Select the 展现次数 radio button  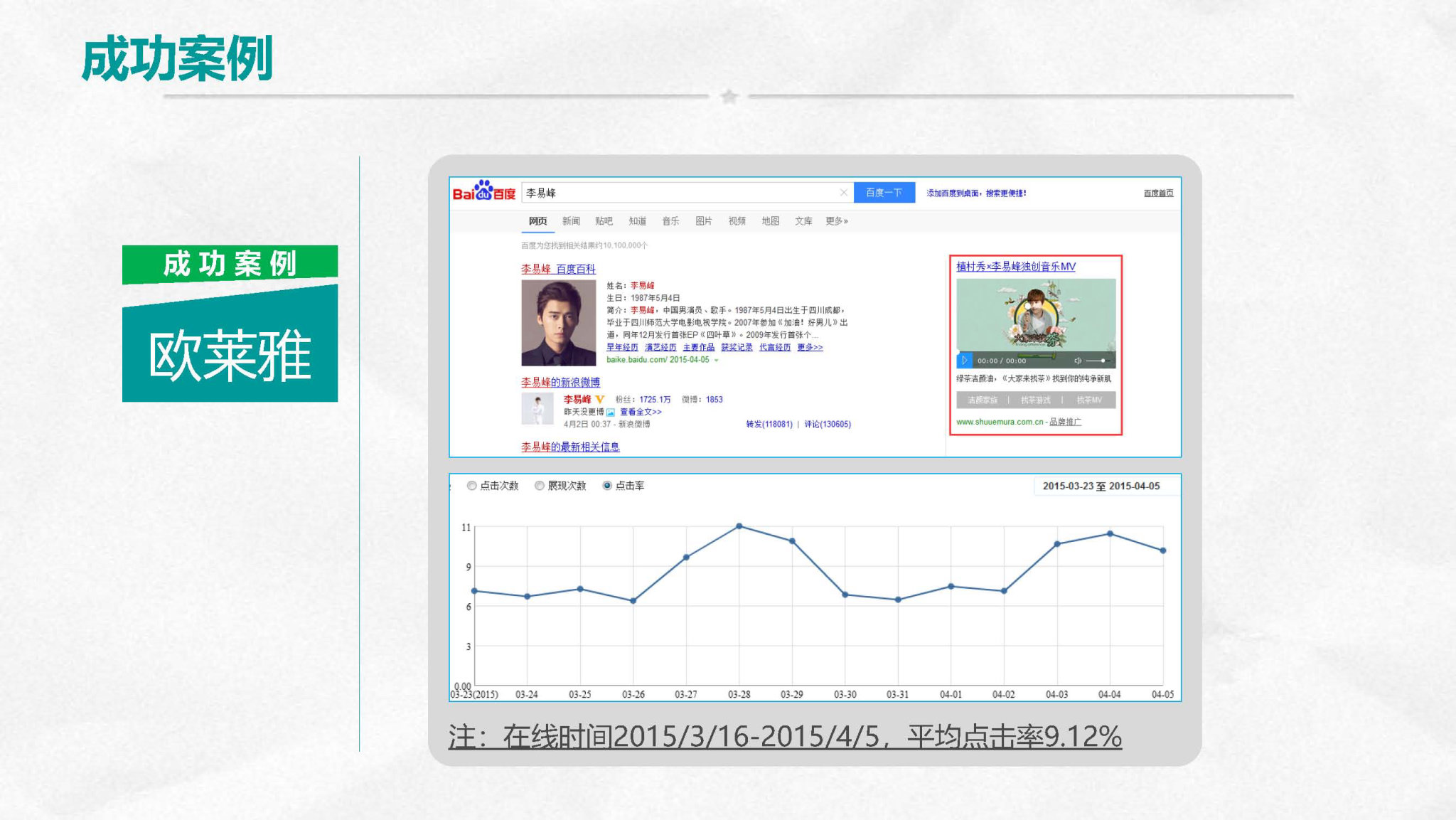click(540, 486)
